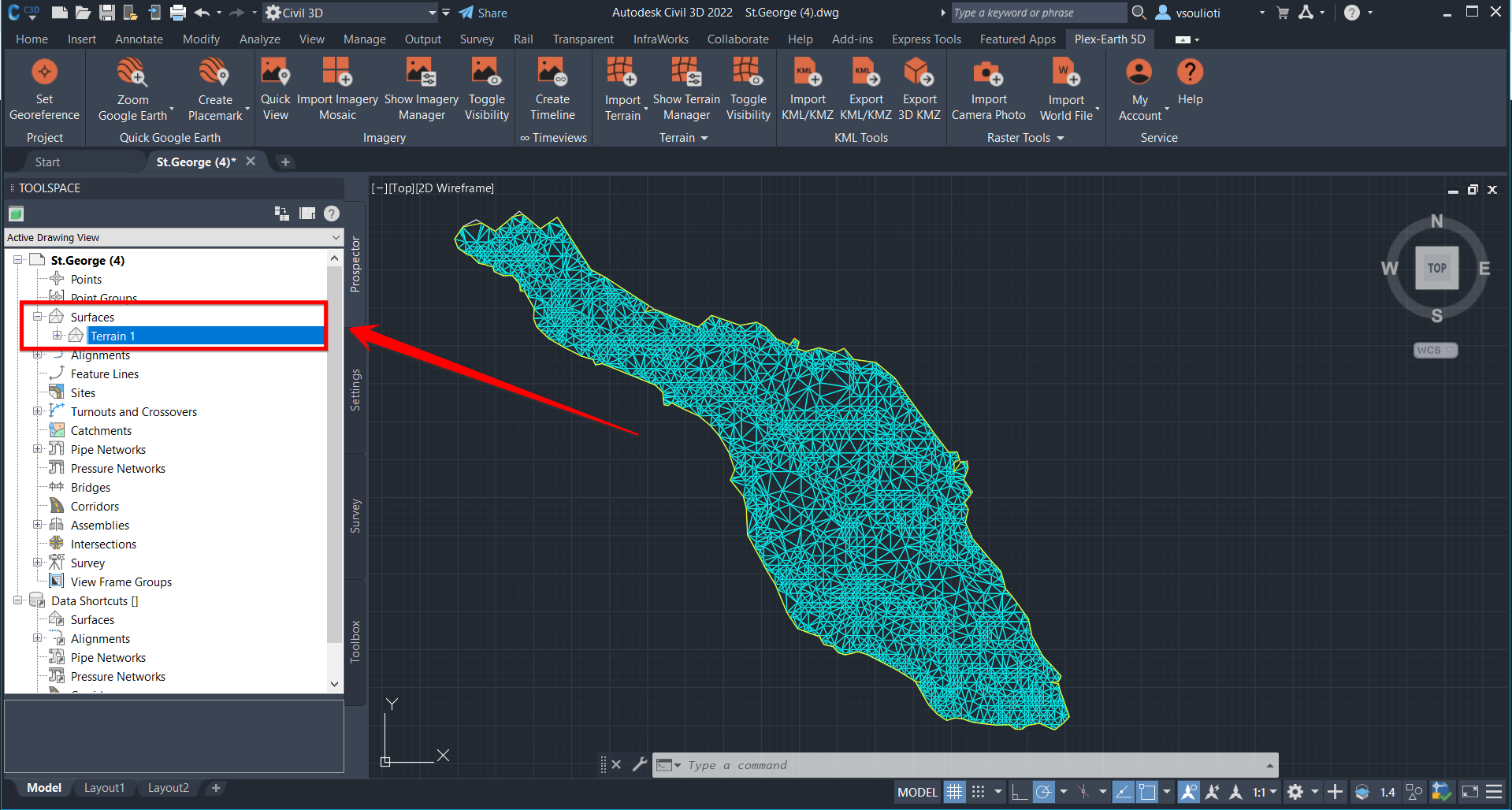Toggle Imagery Visibility
1512x810 pixels.
487,89
